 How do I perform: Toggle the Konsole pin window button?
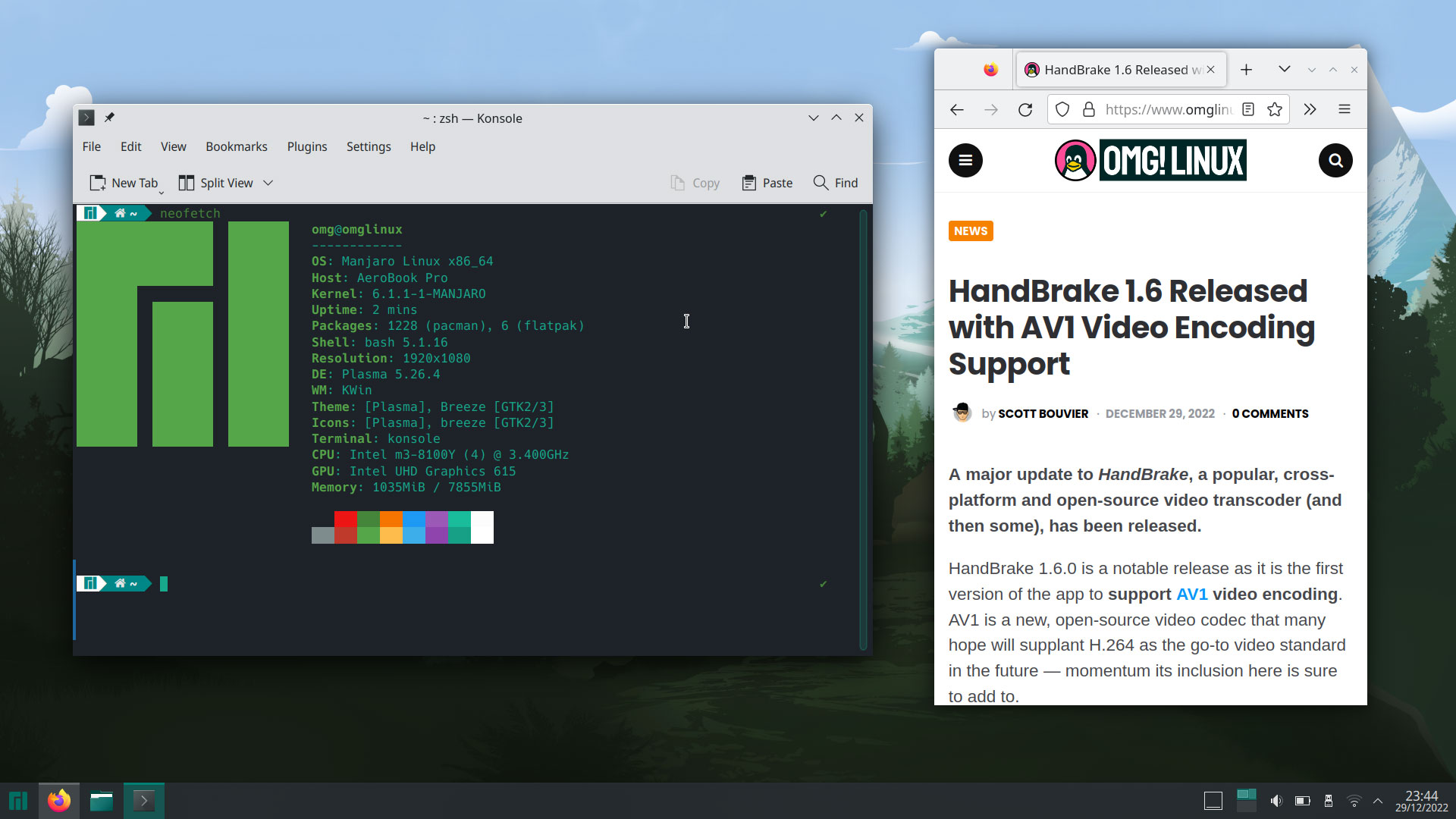pos(109,117)
